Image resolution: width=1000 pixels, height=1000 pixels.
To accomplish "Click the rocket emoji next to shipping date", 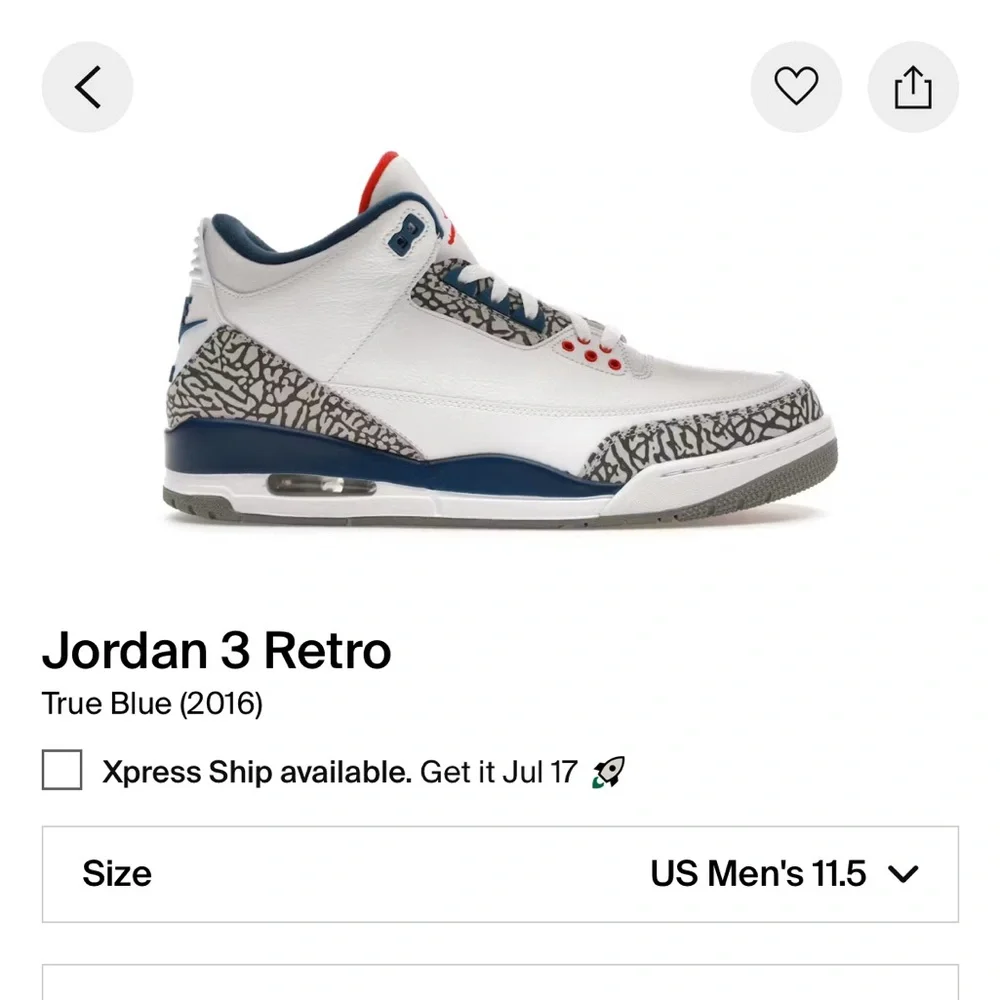I will click(x=608, y=771).
